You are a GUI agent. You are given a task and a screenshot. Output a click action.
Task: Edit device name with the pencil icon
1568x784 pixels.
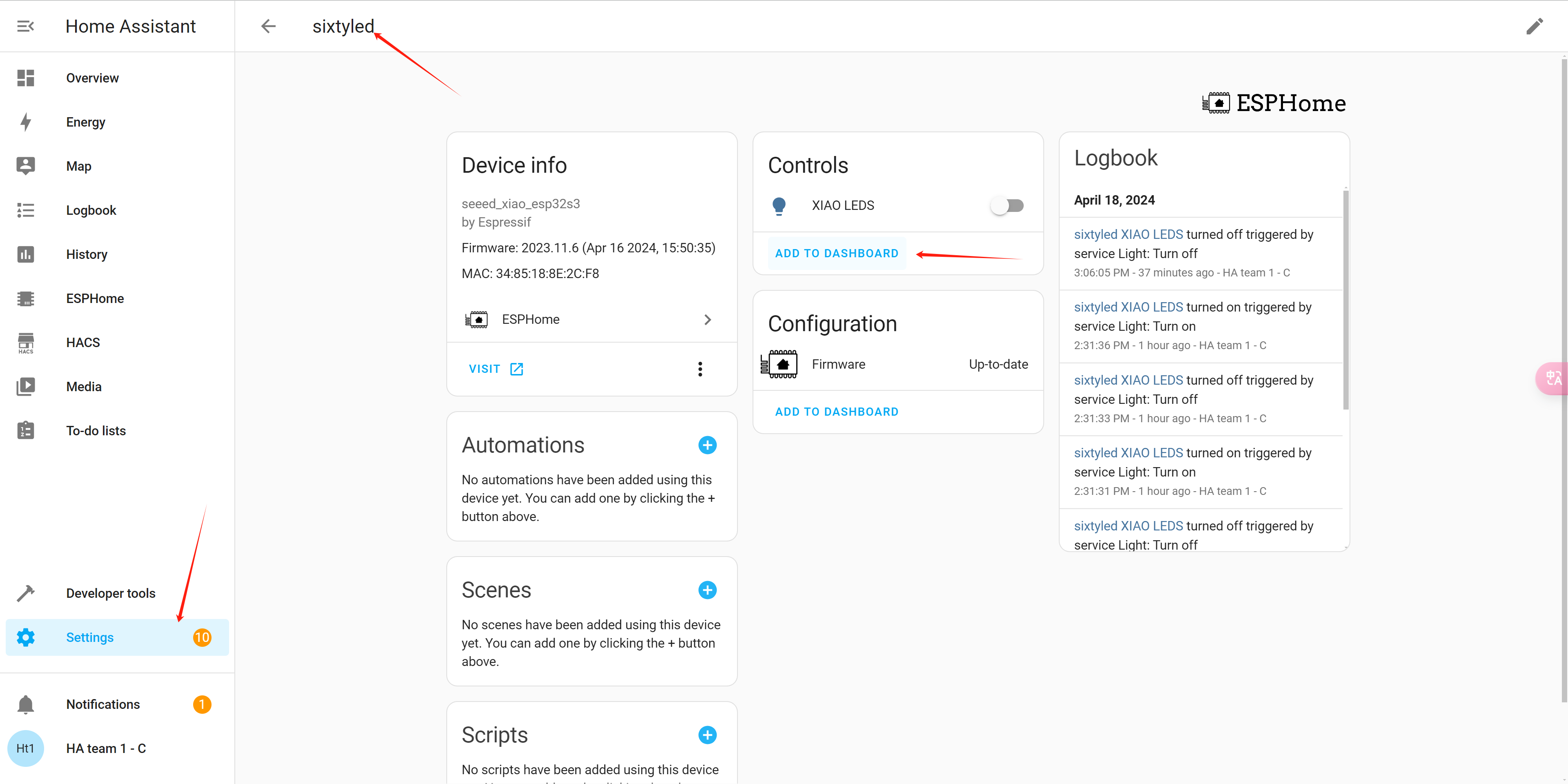[x=1535, y=26]
